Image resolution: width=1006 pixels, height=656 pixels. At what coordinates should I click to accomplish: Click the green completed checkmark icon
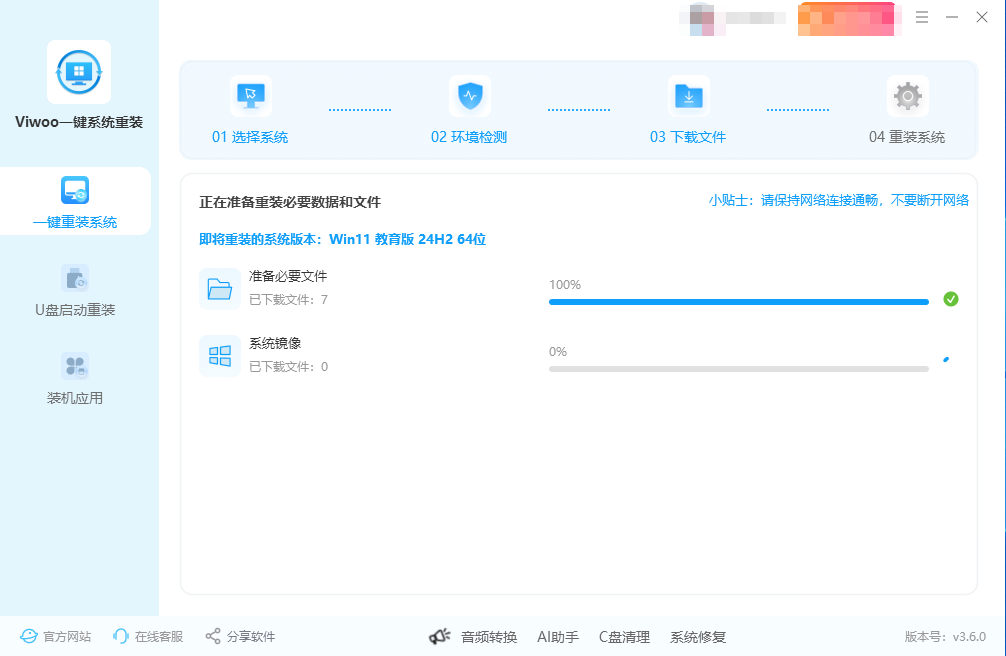[x=951, y=299]
